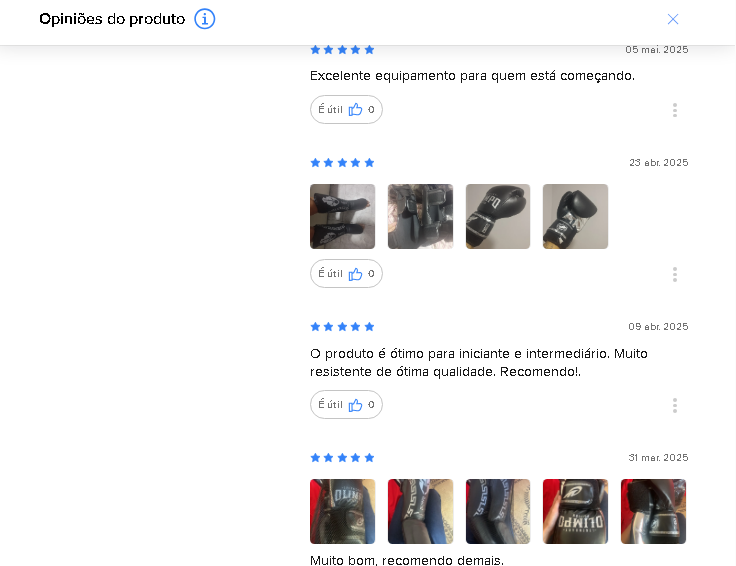Mark the 23 abr. 2025 review as useful
The width and height of the screenshot is (736, 566).
346,274
